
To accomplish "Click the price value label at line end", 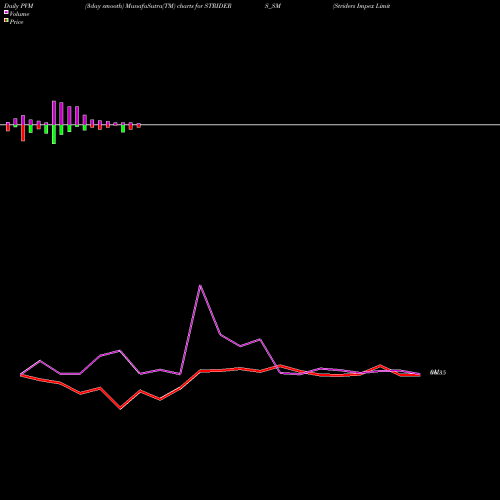I will [x=438, y=373].
